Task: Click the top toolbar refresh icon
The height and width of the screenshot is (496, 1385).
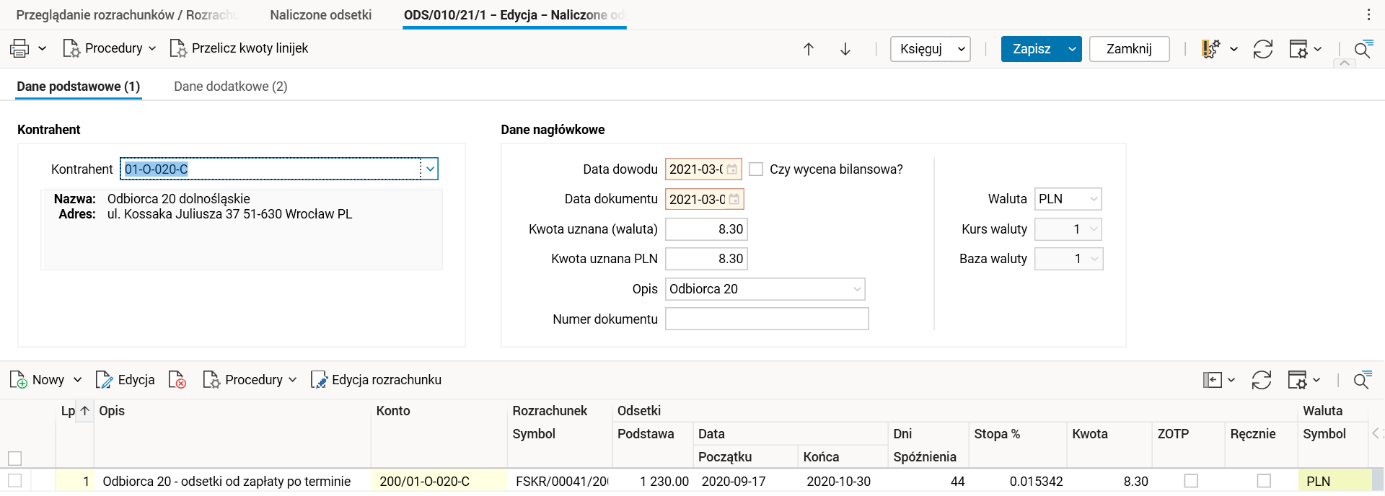Action: click(1263, 49)
